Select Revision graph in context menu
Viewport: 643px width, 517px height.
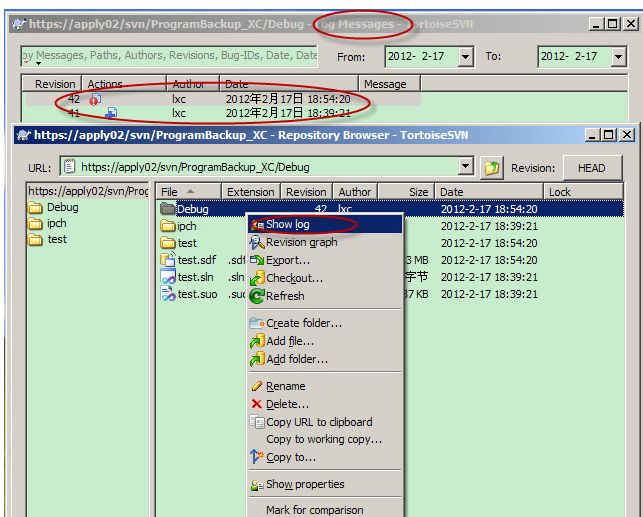(x=300, y=242)
